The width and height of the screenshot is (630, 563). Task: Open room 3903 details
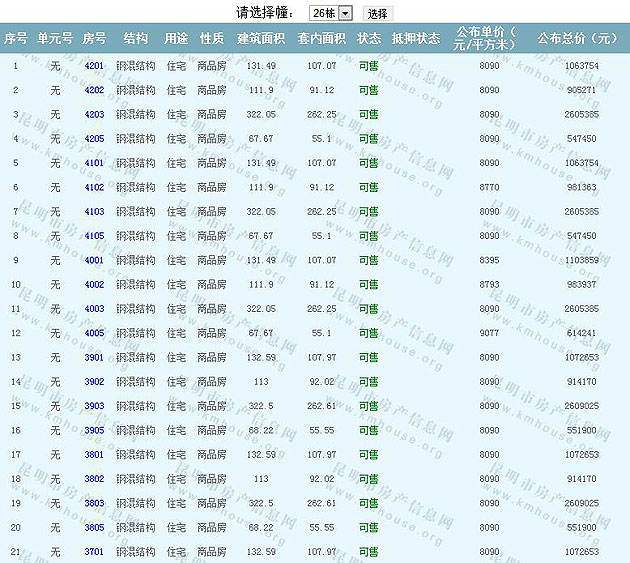point(94,406)
